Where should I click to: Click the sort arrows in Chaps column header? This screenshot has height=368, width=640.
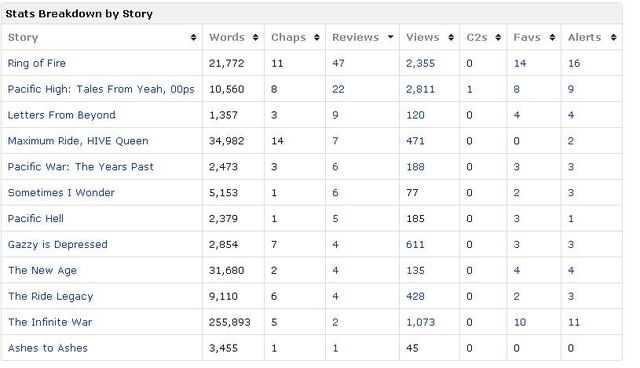[316, 38]
